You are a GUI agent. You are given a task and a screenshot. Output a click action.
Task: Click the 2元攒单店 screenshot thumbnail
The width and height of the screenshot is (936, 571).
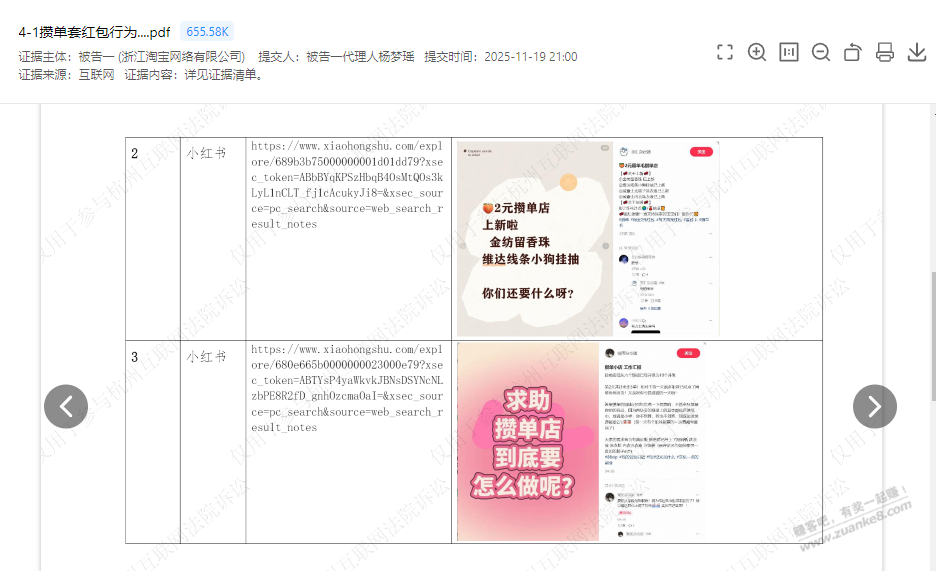pyautogui.click(x=533, y=239)
